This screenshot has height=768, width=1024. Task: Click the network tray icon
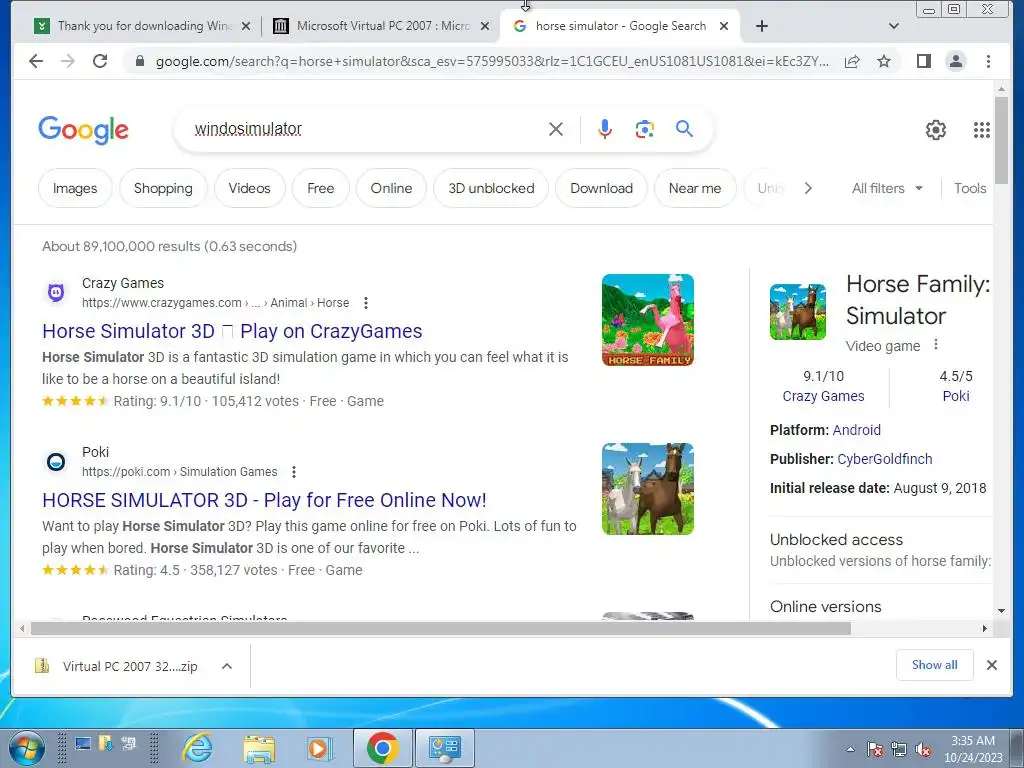(x=899, y=750)
